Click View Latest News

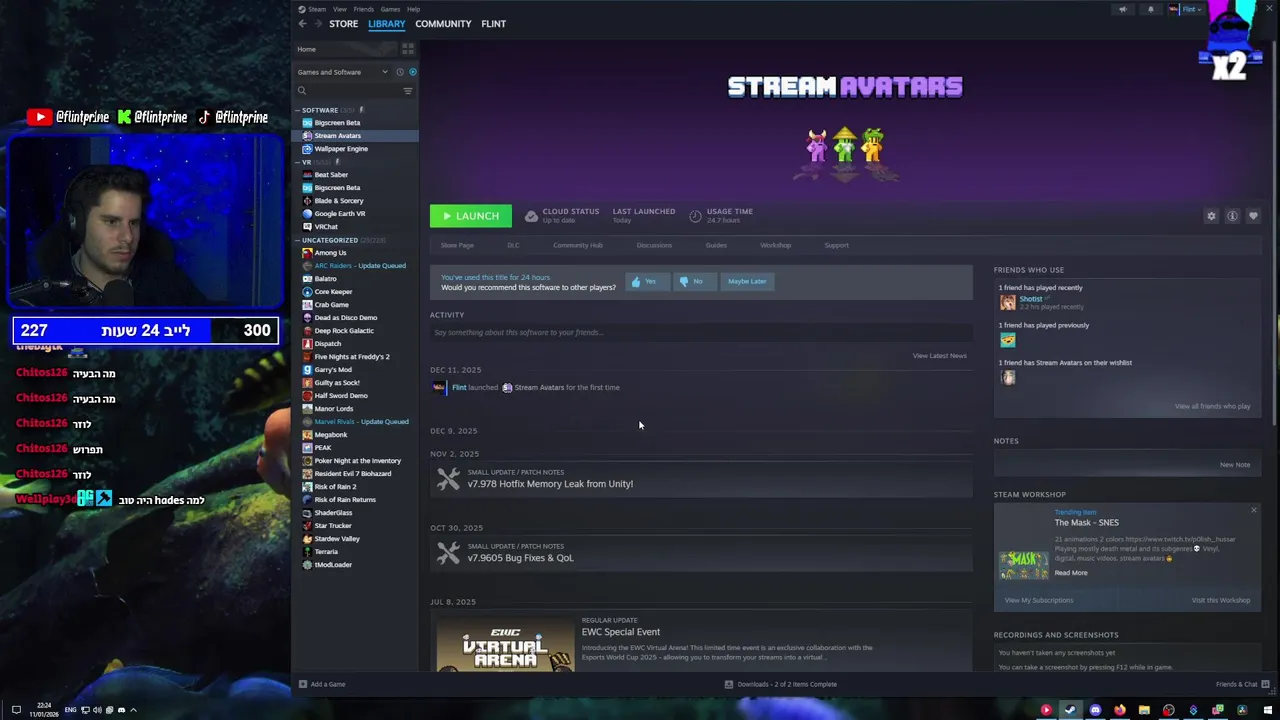(x=939, y=356)
